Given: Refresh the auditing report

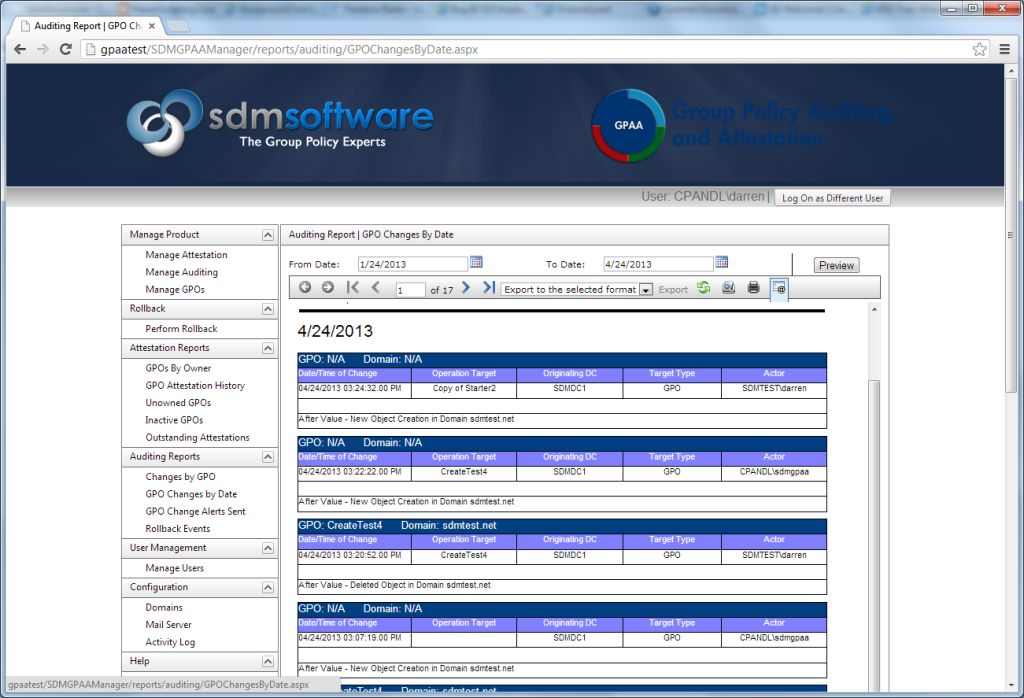Looking at the screenshot, I should (x=702, y=286).
